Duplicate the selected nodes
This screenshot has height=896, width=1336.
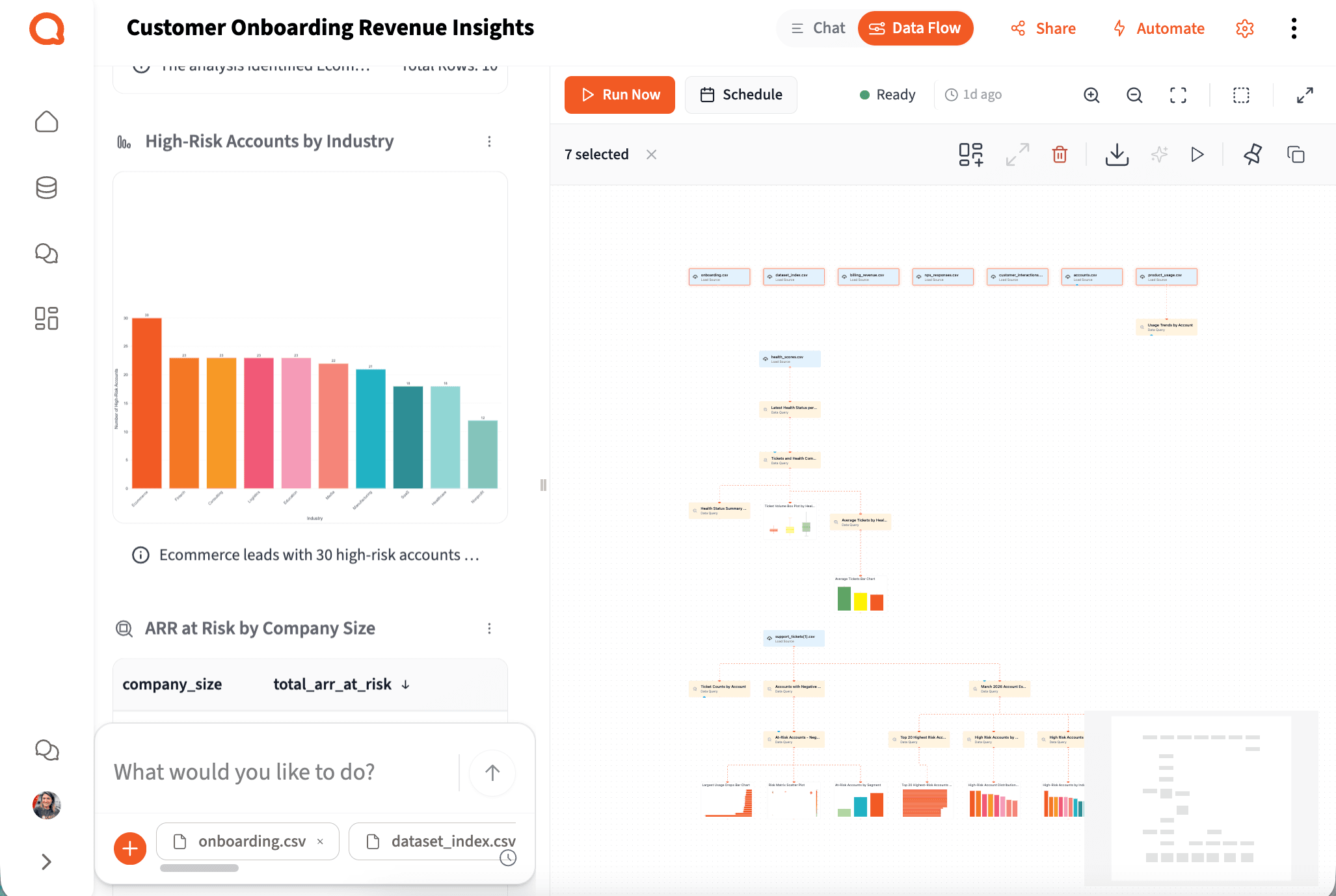1296,155
